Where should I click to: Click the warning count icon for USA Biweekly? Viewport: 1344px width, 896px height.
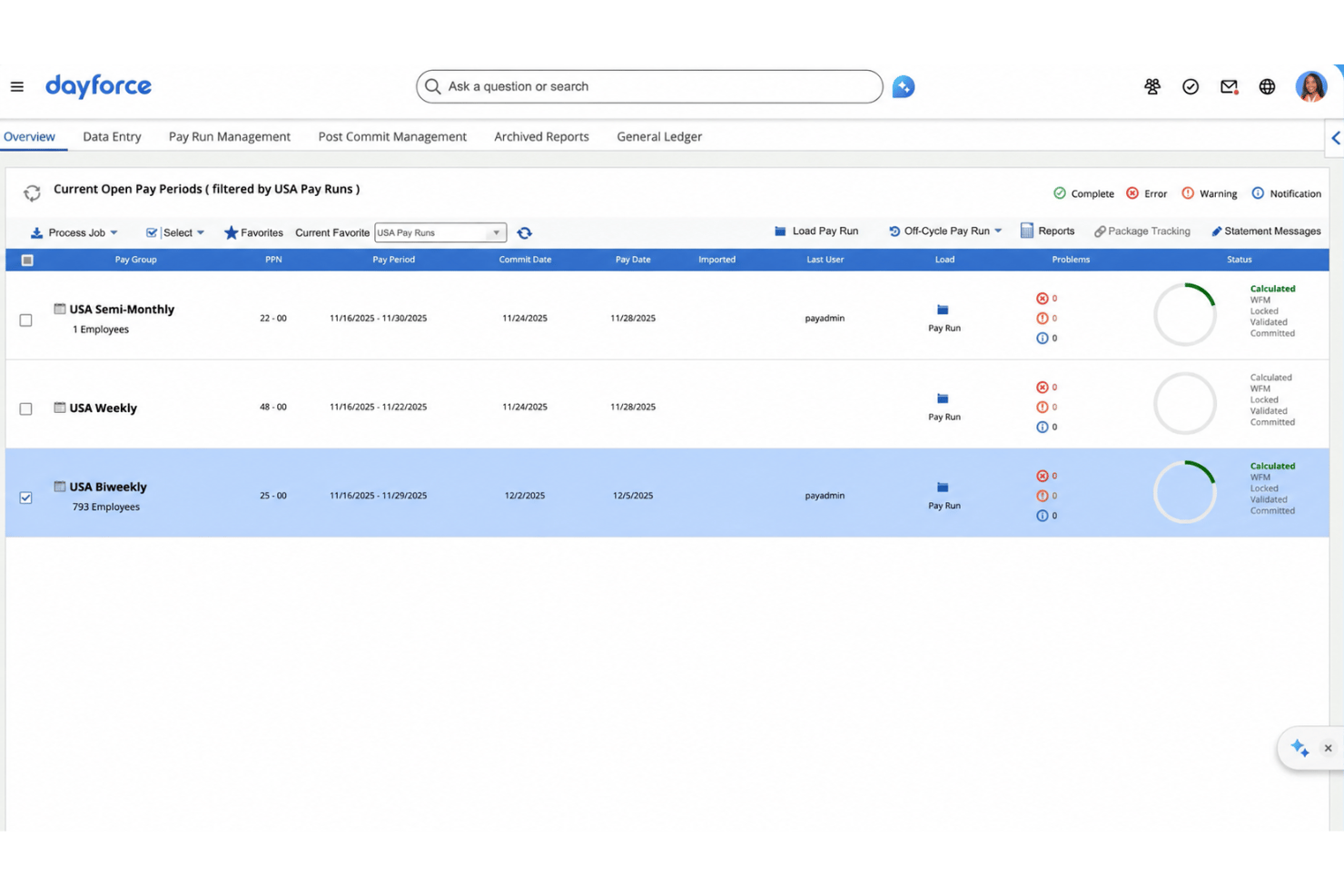(x=1043, y=496)
